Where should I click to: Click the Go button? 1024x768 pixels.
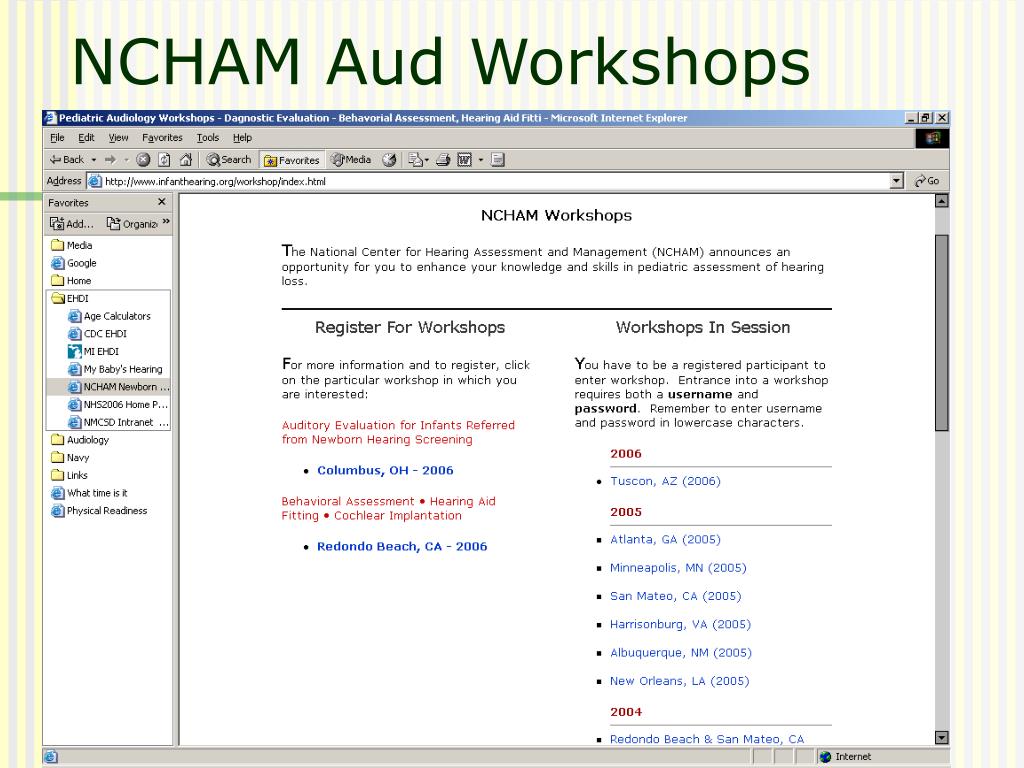(x=927, y=181)
